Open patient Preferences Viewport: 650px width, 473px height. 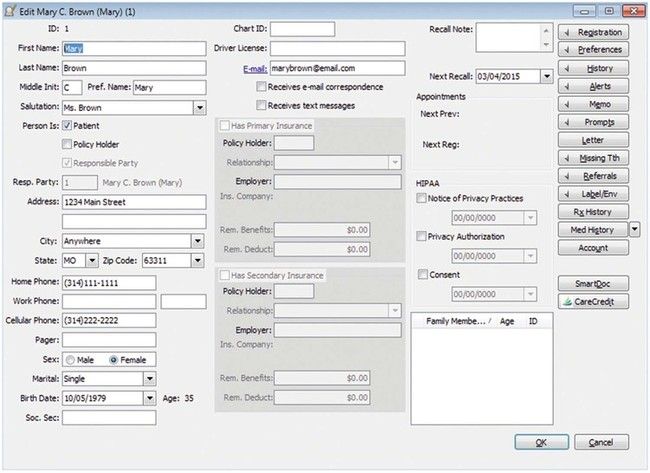click(592, 50)
